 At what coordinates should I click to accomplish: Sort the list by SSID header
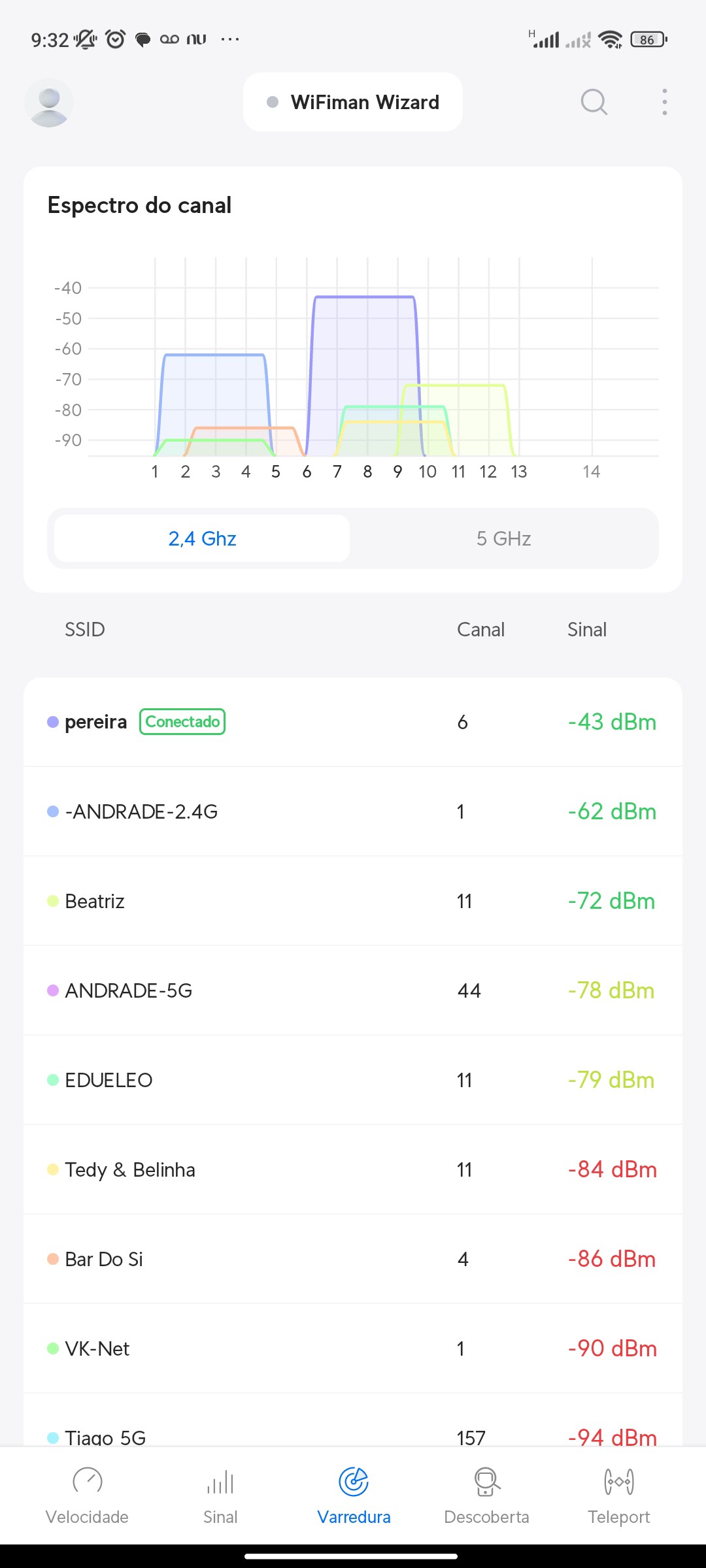click(x=85, y=630)
